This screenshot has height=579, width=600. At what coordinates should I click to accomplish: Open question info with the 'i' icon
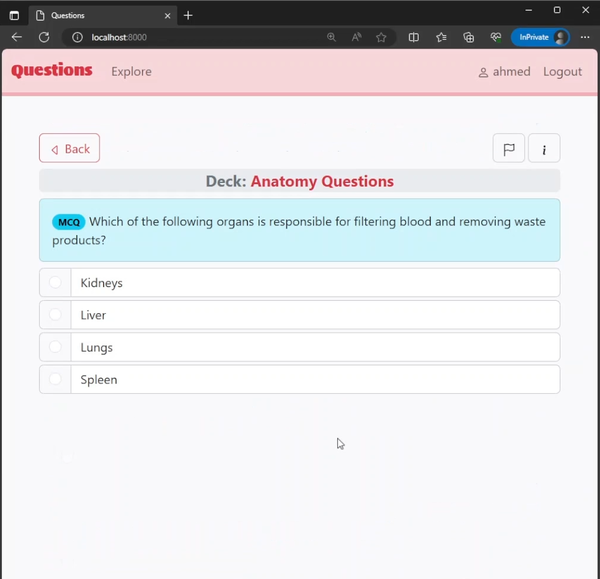click(x=544, y=149)
